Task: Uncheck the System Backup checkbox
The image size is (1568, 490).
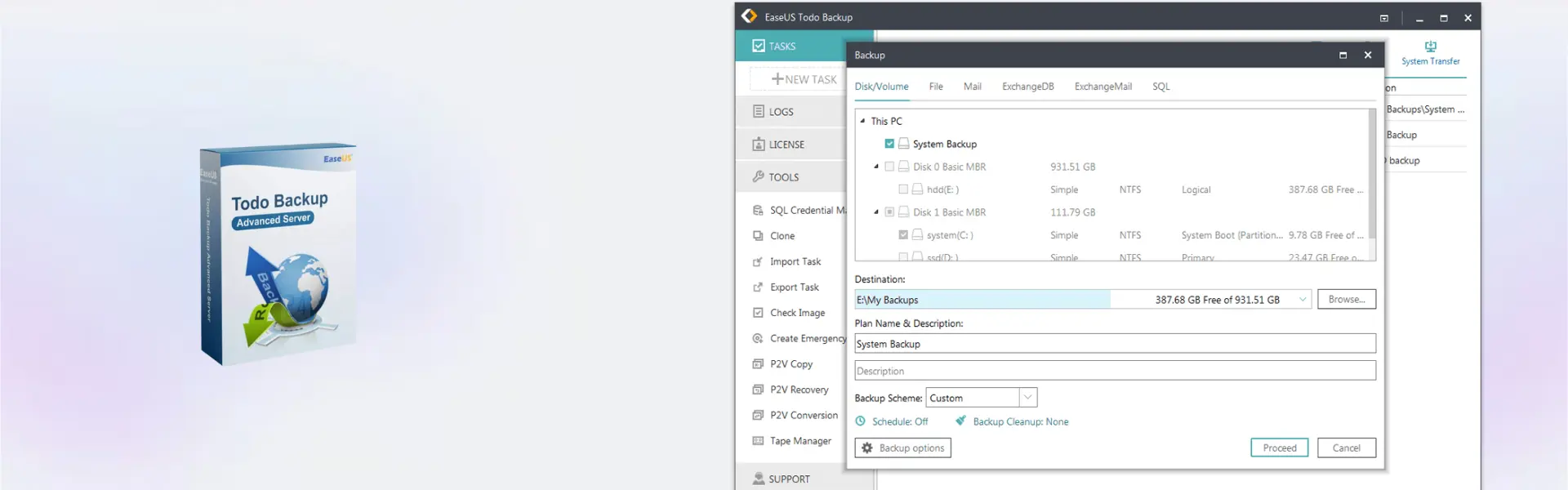Action: point(889,144)
